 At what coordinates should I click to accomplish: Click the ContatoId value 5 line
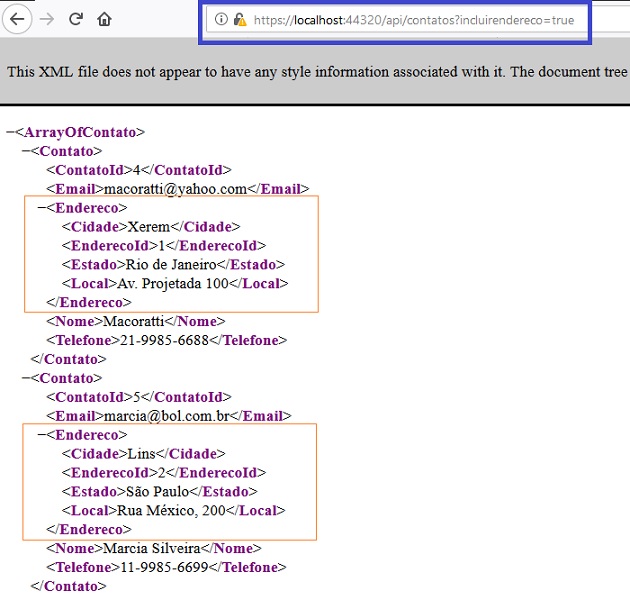(x=139, y=397)
